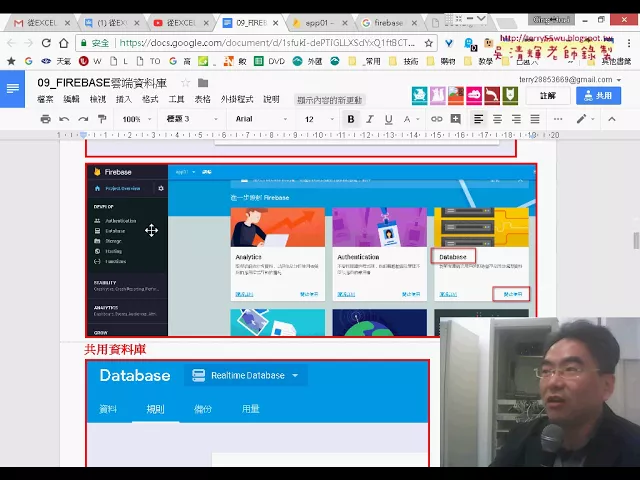Click the right margin marker on ruler
The image size is (640, 480).
pyautogui.click(x=532, y=136)
